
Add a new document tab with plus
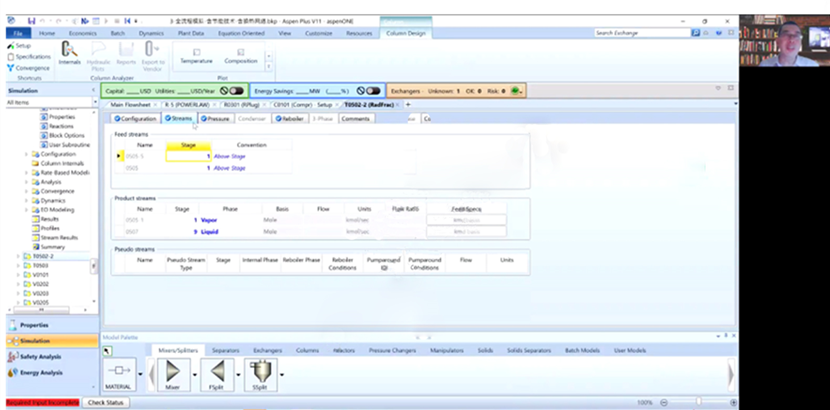408,105
